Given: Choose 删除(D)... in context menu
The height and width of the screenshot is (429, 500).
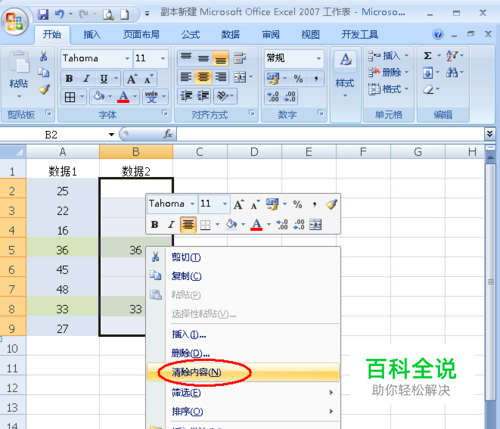Looking at the screenshot, I should coord(243,353).
